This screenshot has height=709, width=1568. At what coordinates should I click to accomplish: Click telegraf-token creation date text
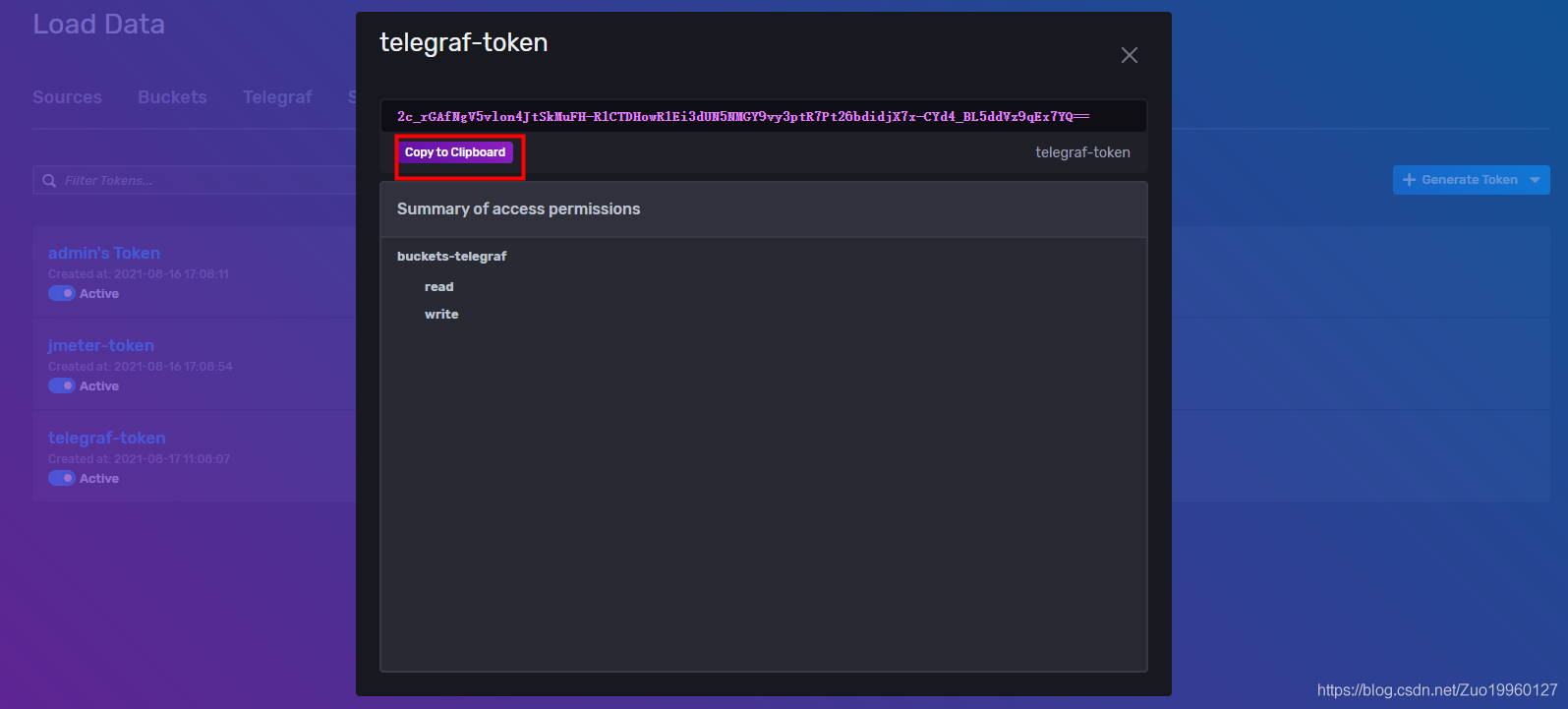coord(140,459)
